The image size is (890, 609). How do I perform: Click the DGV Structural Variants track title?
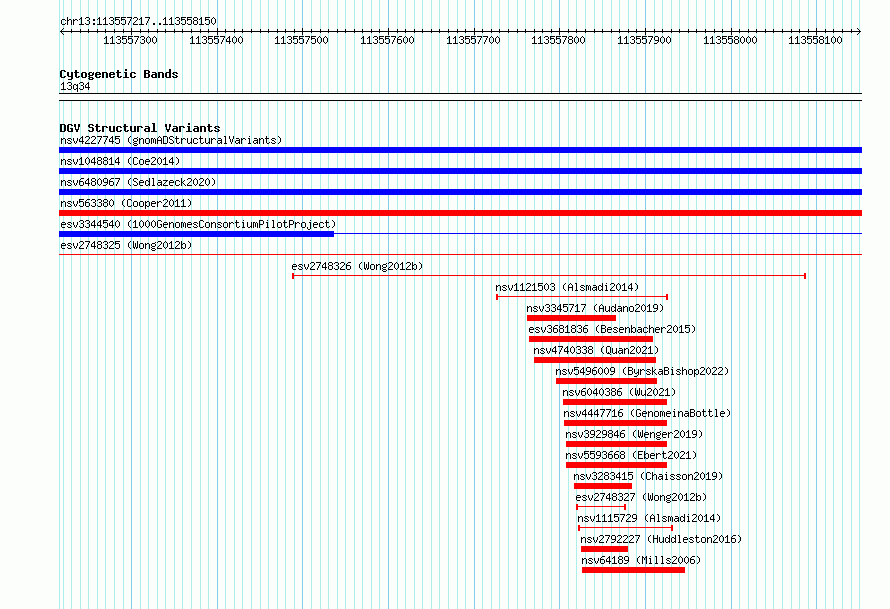(x=140, y=128)
